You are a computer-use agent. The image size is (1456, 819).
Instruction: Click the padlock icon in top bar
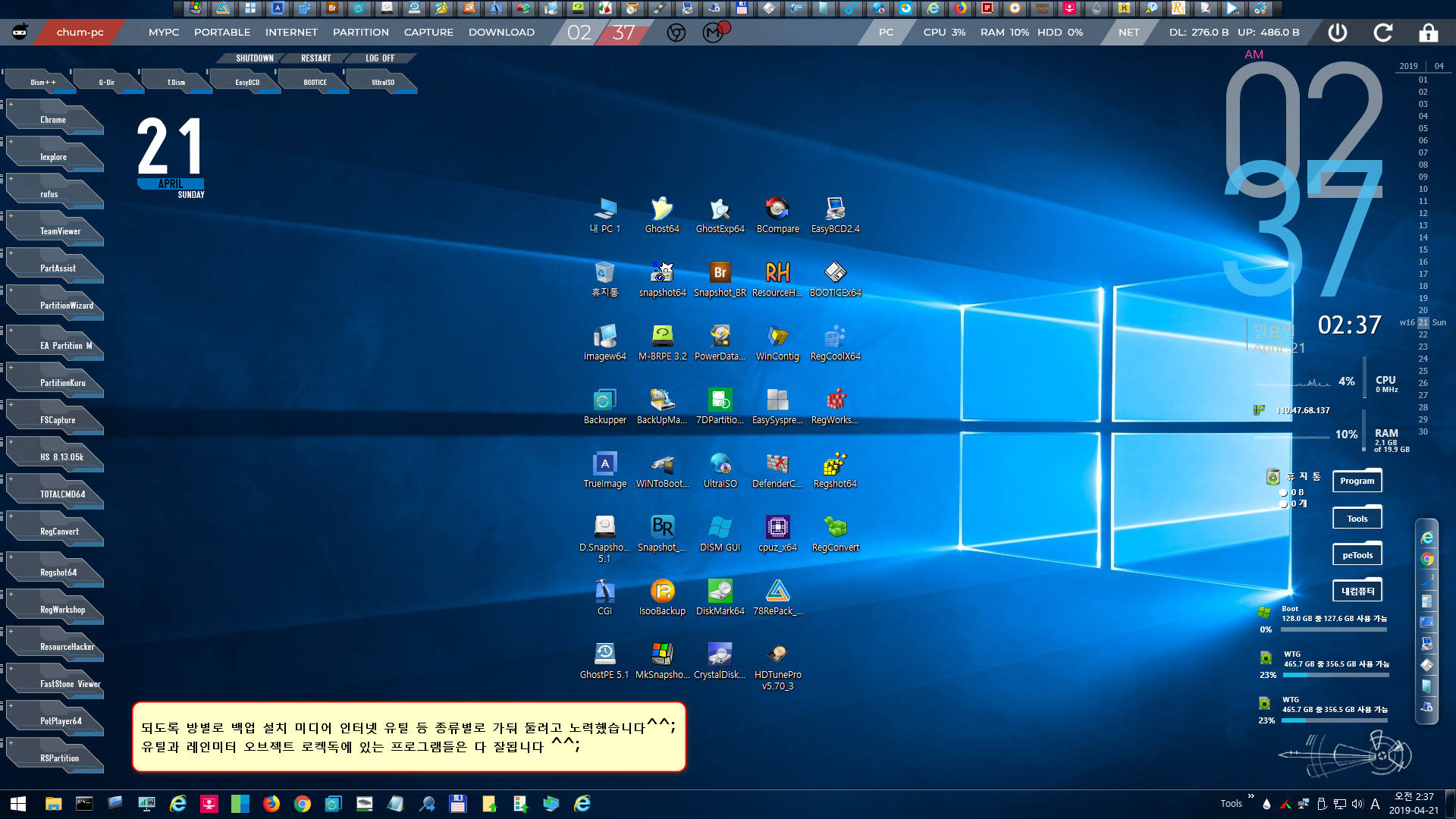(1429, 33)
